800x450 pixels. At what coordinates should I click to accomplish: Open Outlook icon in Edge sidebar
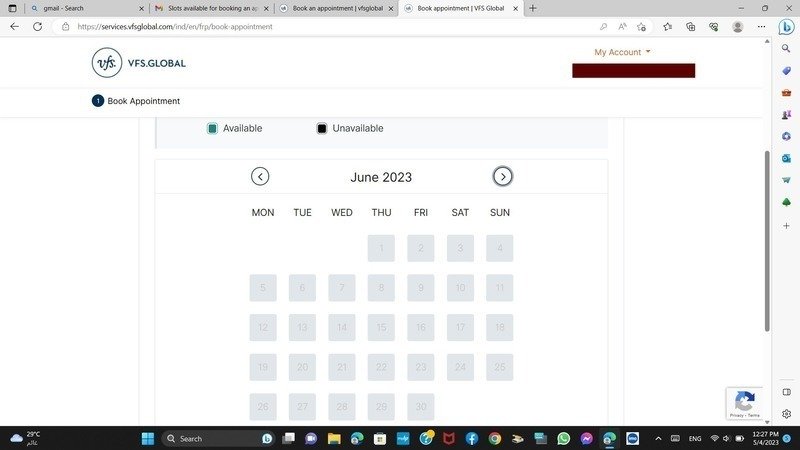[x=786, y=158]
